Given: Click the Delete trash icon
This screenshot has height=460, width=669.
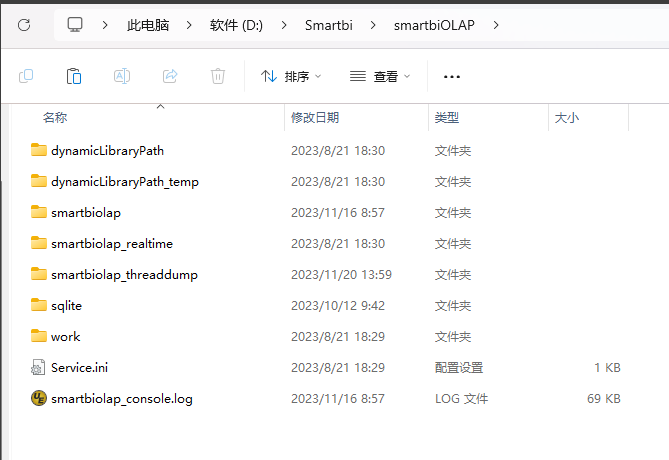Looking at the screenshot, I should tap(218, 76).
